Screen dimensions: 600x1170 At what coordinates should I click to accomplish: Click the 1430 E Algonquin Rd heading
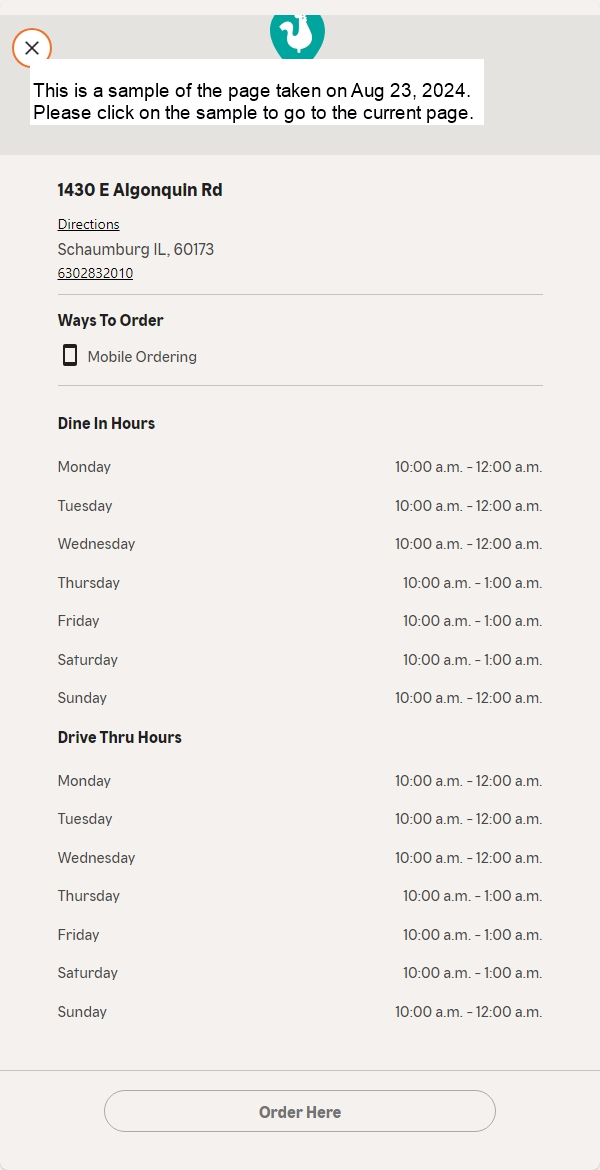140,190
